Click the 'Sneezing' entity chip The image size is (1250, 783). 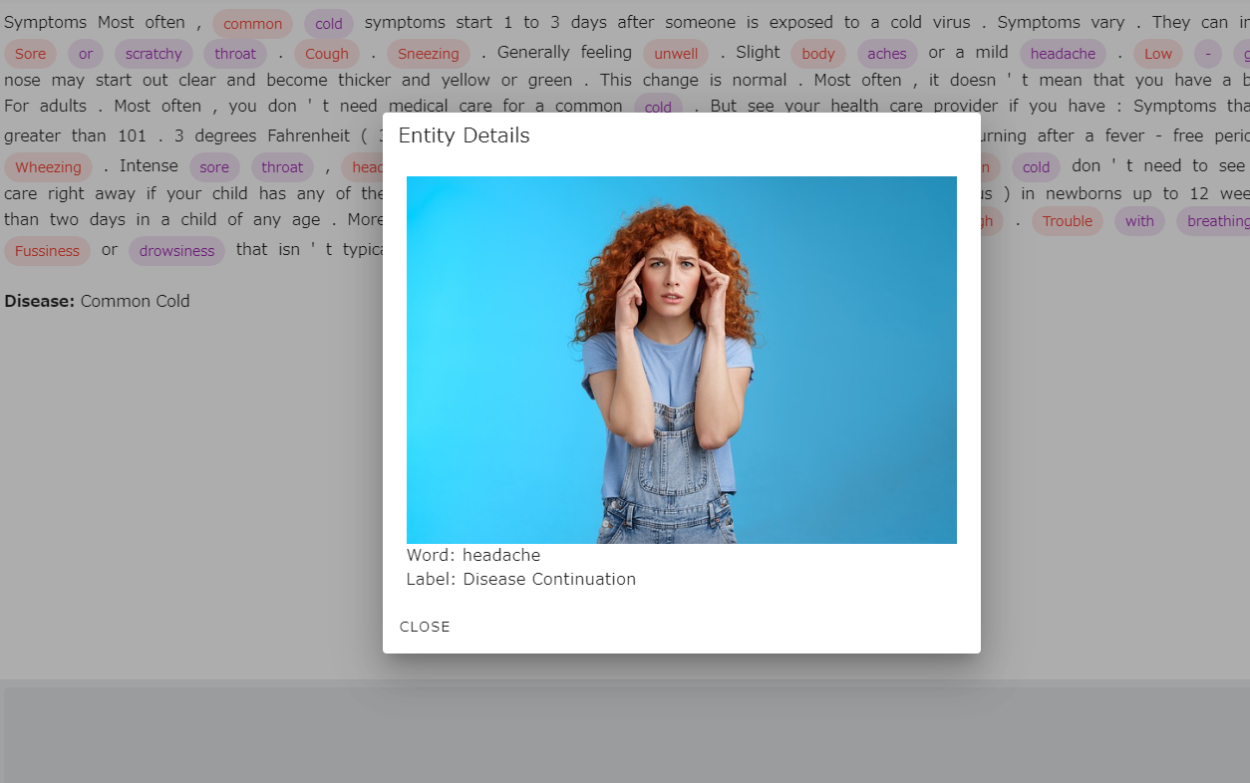[x=428, y=54]
